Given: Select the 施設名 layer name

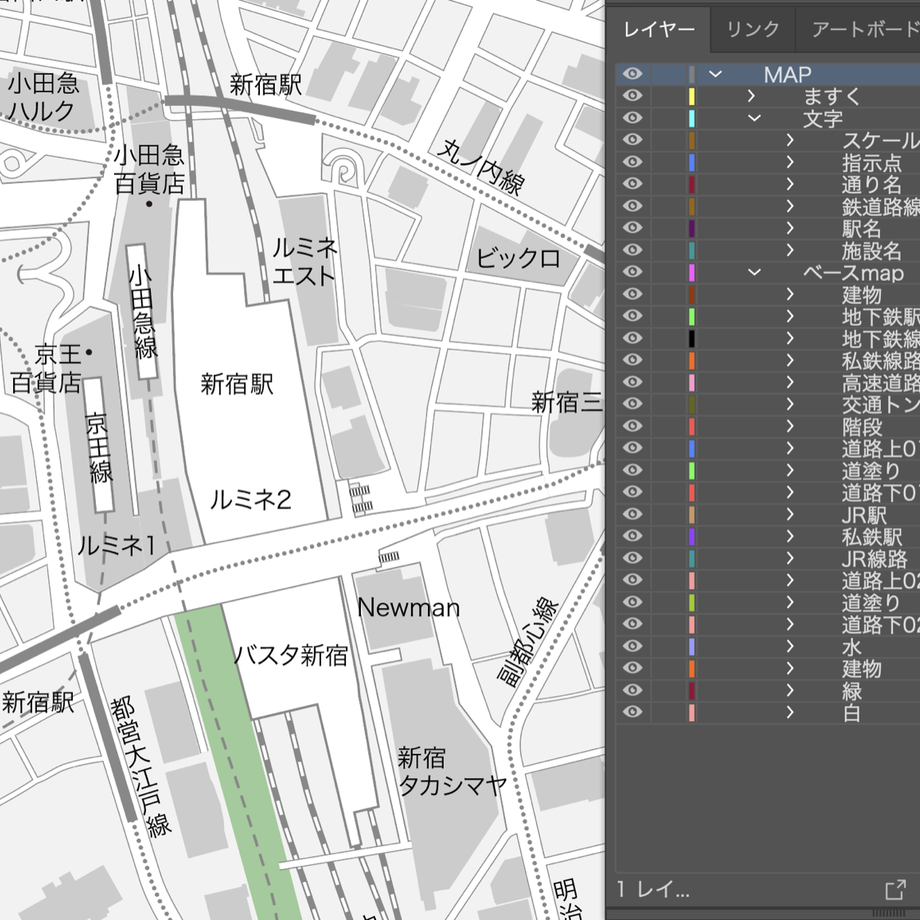Looking at the screenshot, I should pyautogui.click(x=871, y=251).
